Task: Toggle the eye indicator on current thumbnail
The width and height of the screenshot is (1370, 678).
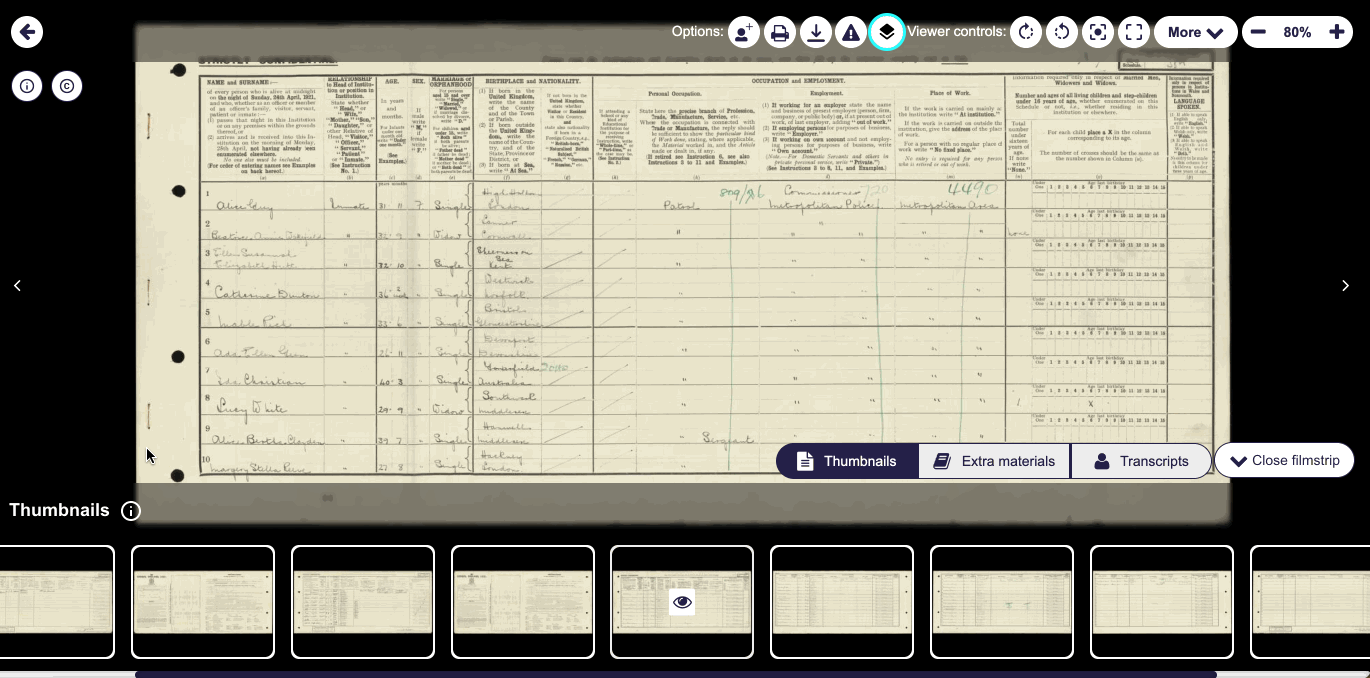Action: click(x=682, y=602)
